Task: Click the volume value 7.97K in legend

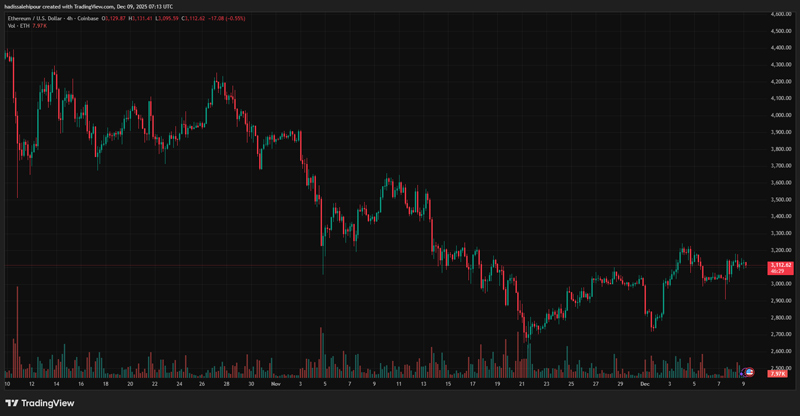Action: (x=40, y=26)
